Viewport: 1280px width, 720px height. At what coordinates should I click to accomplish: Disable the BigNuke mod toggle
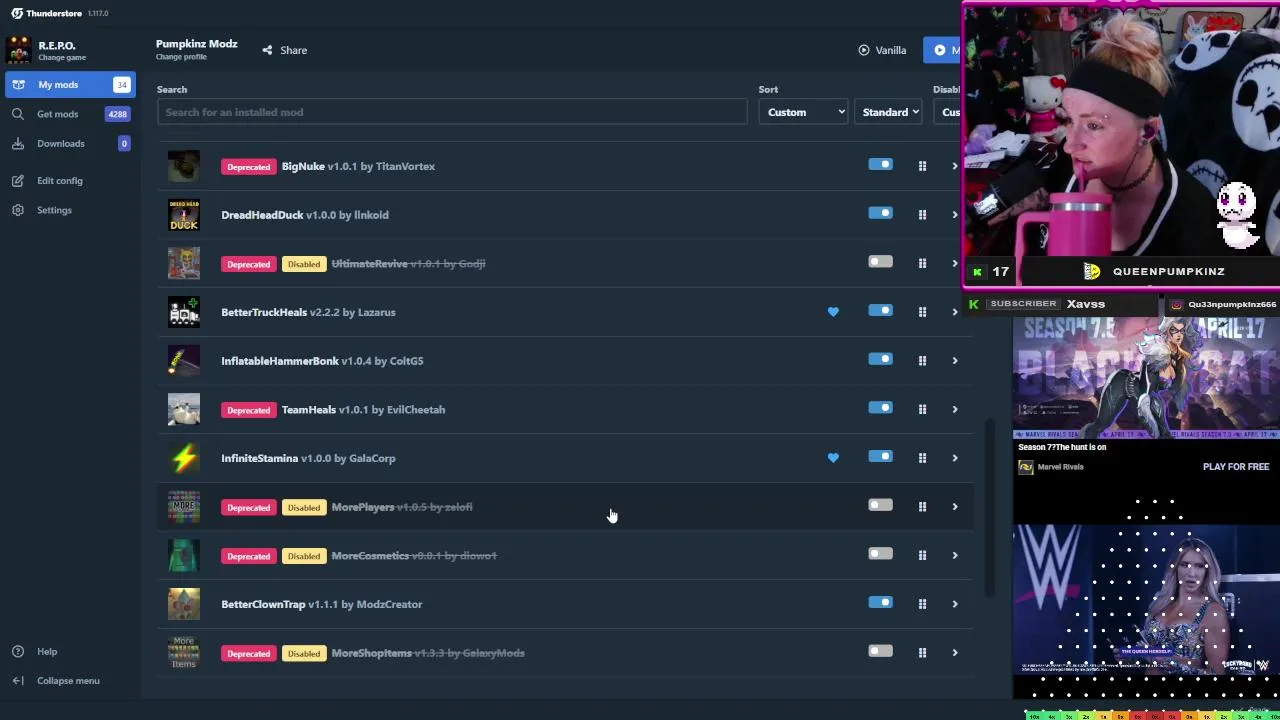point(880,164)
